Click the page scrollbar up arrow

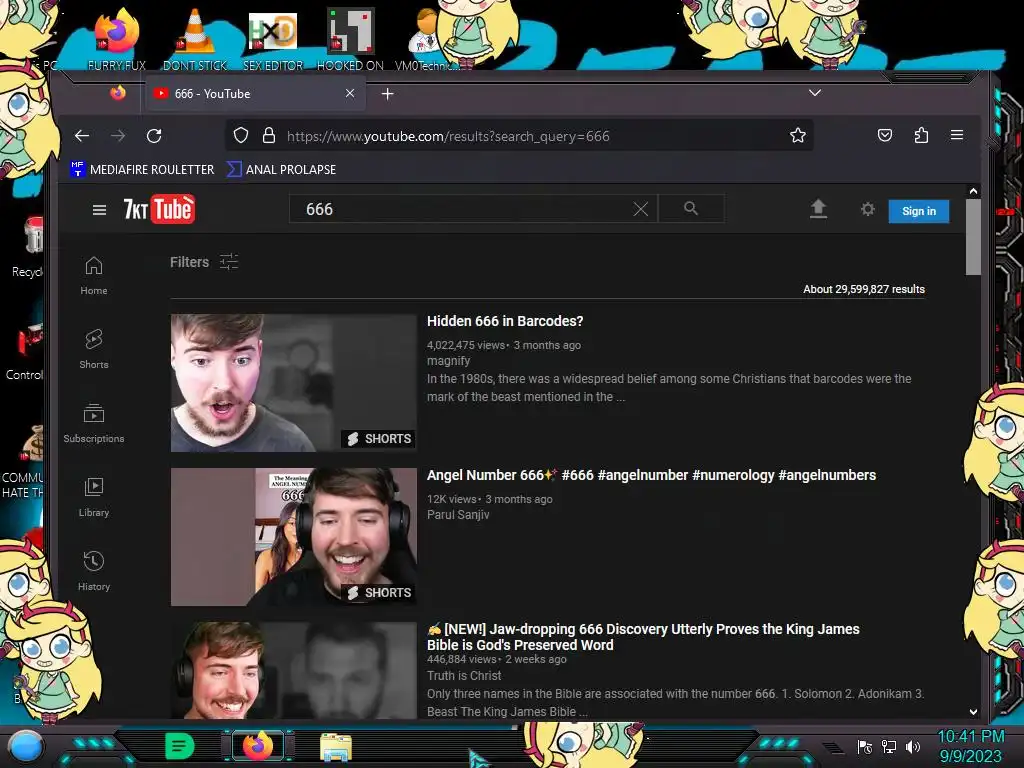tap(973, 191)
